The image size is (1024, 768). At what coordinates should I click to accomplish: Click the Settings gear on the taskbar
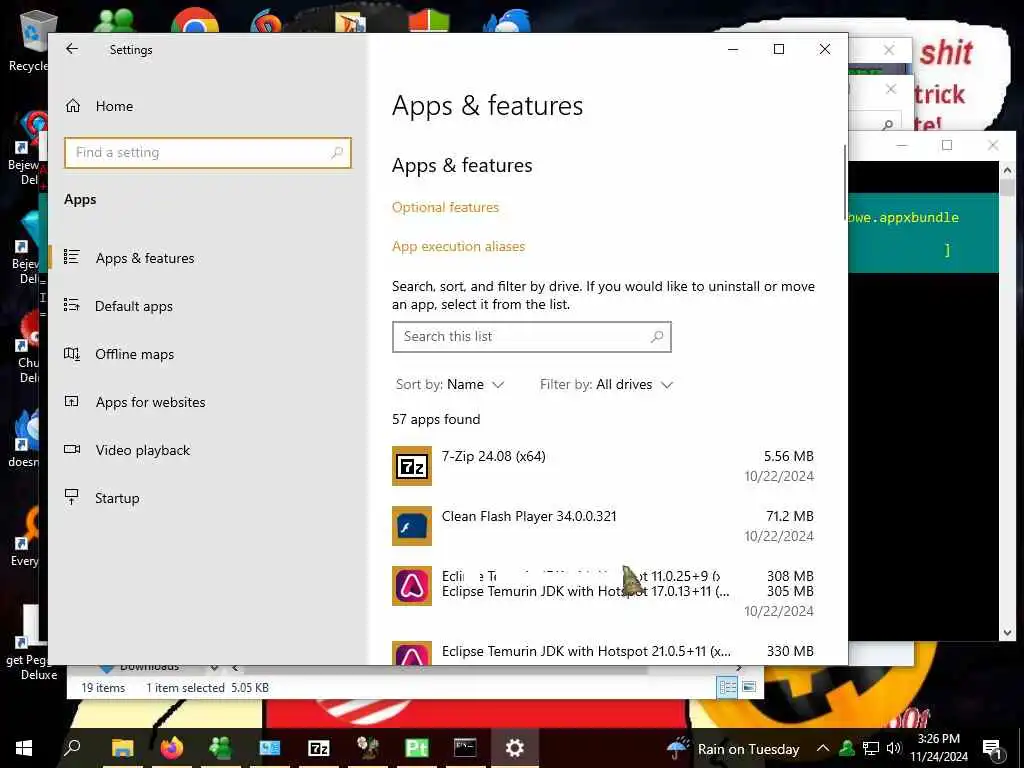point(515,748)
